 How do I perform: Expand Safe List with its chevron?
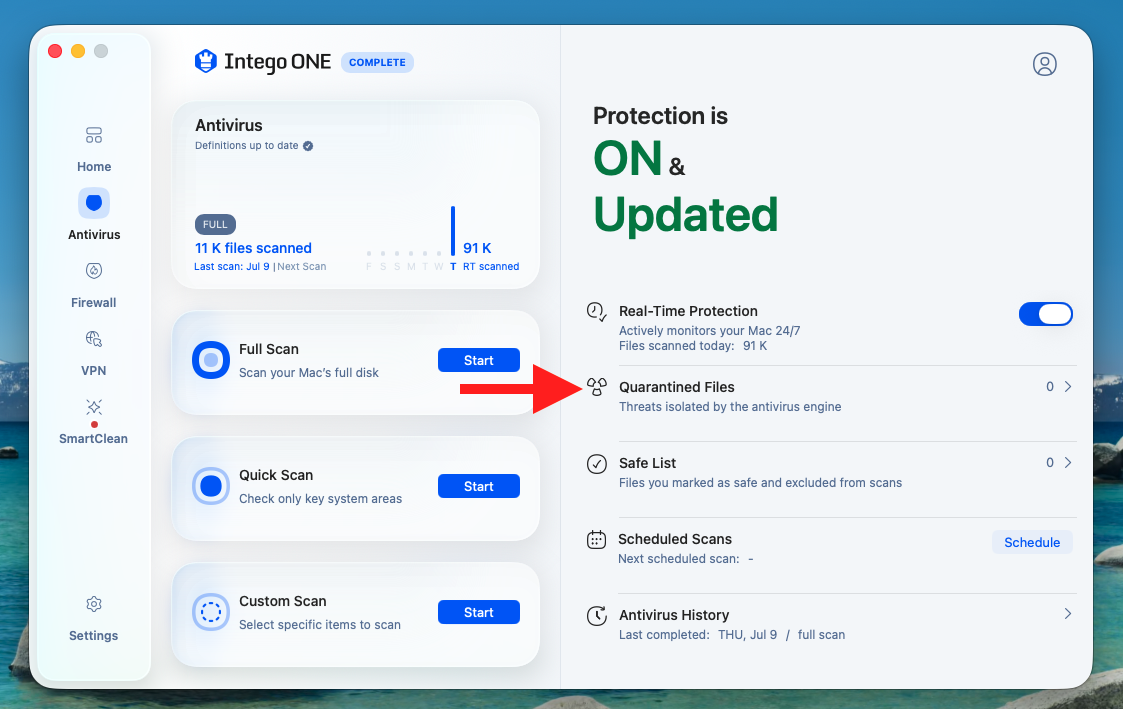(1068, 463)
